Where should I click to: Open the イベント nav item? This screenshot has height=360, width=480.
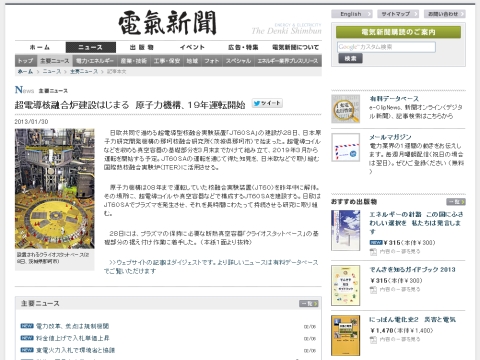click(x=192, y=47)
